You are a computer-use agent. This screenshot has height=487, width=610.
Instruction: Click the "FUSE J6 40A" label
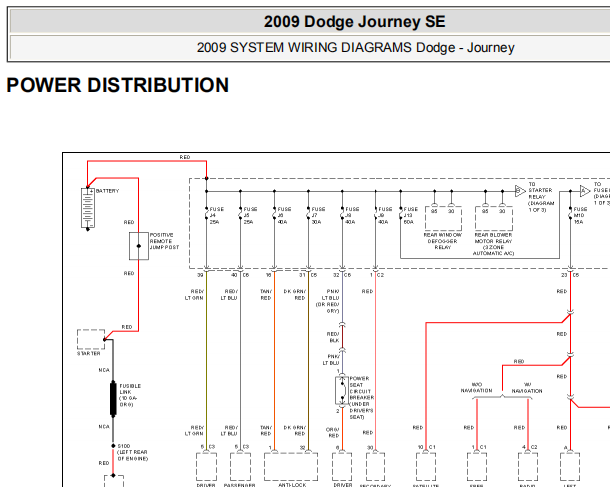pyautogui.click(x=284, y=215)
